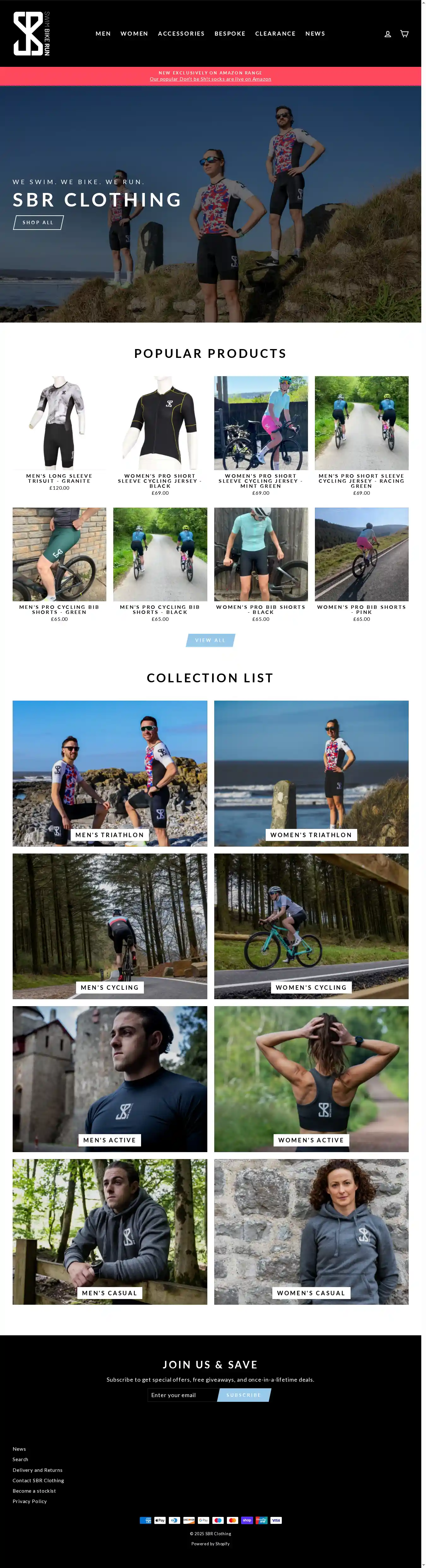Open the Delivery and Returns footer link
Screen dimensions: 426x1568
pyautogui.click(x=37, y=1469)
